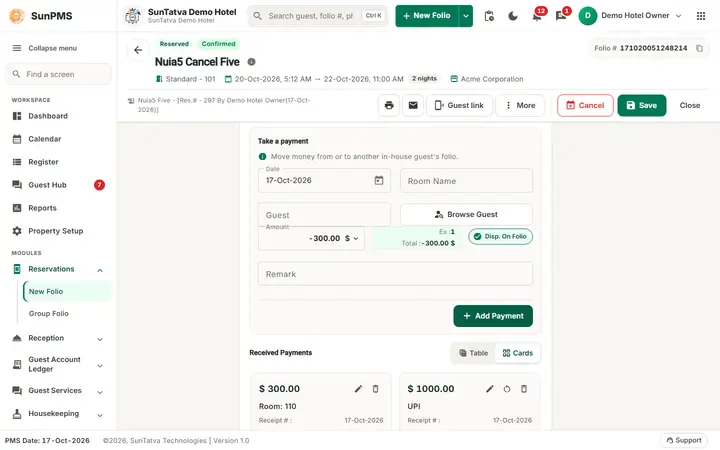Switch received payments to Cards view
Viewport: 720px width, 450px height.
(x=518, y=353)
